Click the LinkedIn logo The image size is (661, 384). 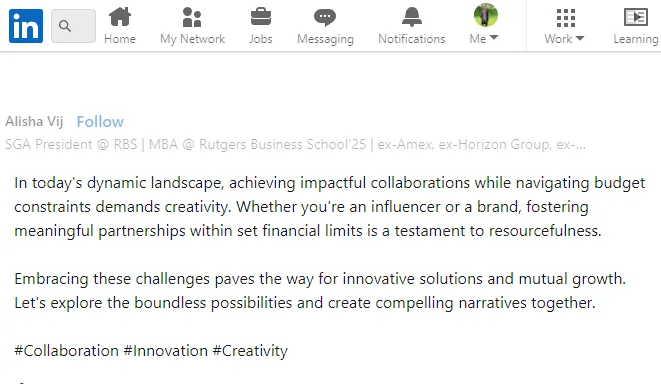click(26, 26)
